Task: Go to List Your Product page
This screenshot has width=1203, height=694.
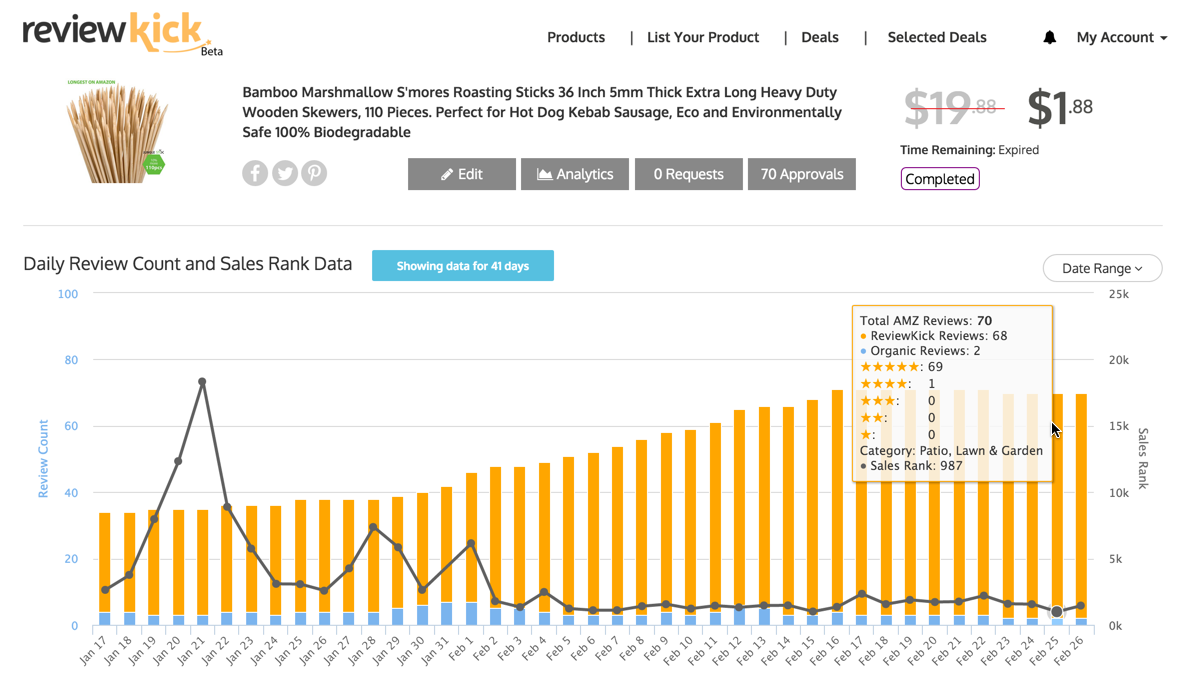Action: (703, 37)
